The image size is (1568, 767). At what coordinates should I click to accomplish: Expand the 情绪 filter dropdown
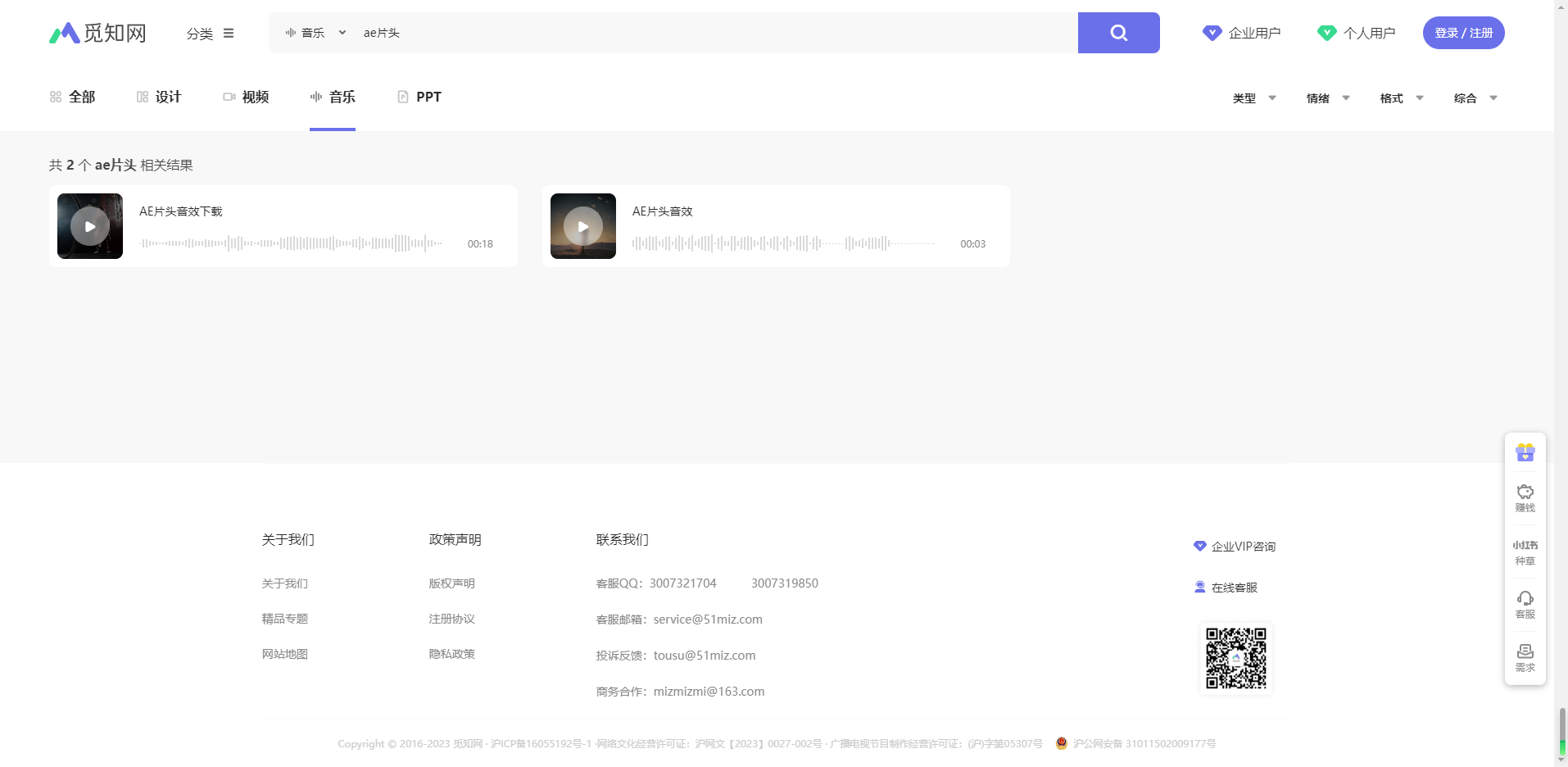pyautogui.click(x=1326, y=98)
